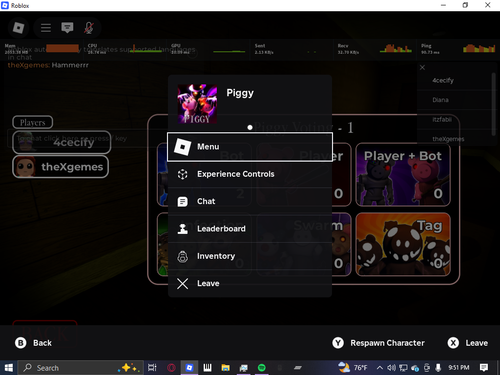Click Respawn Character at the bottom

tap(378, 343)
